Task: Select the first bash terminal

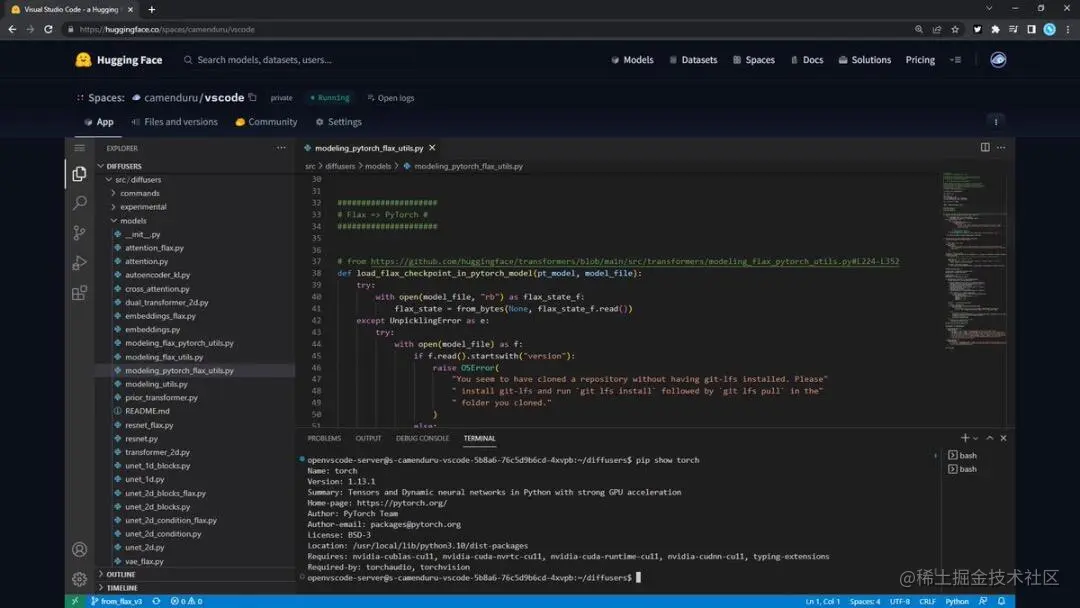Action: coord(962,455)
